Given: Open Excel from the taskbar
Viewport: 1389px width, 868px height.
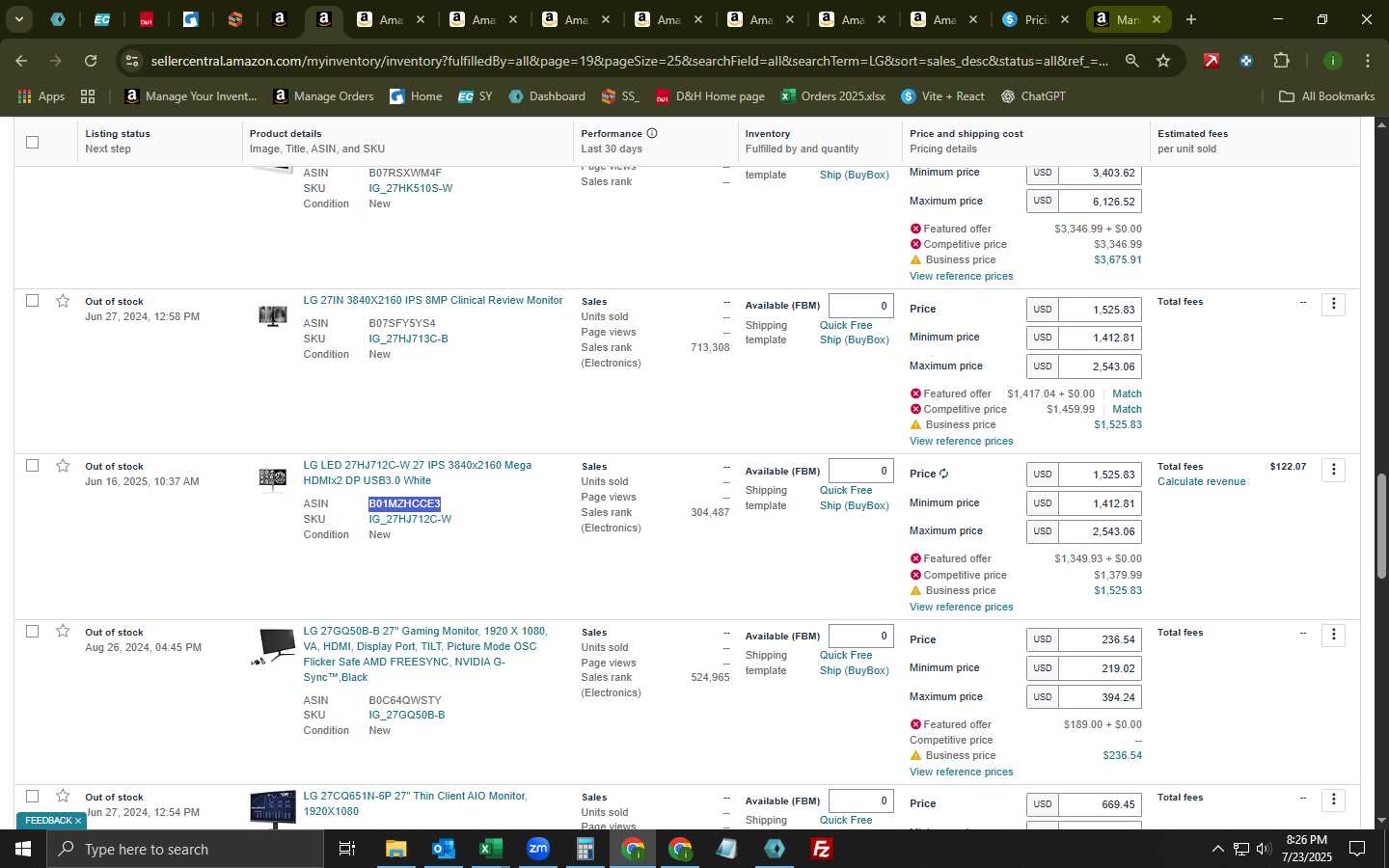Looking at the screenshot, I should click(x=490, y=849).
